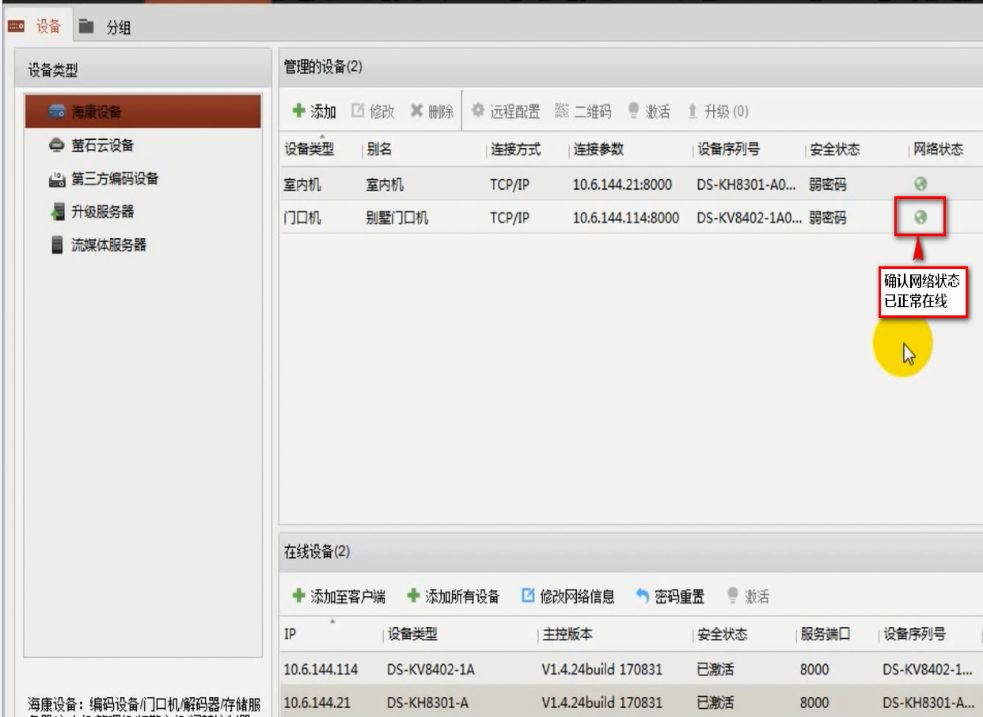The width and height of the screenshot is (983, 717).
Task: Click 密码重置 to reset password
Action: coord(670,597)
